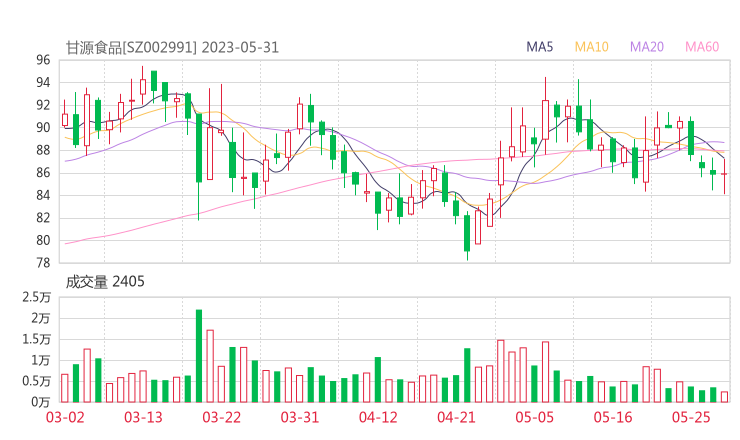Select the 03-13 date label
The width and height of the screenshot is (740, 440).
tap(143, 417)
